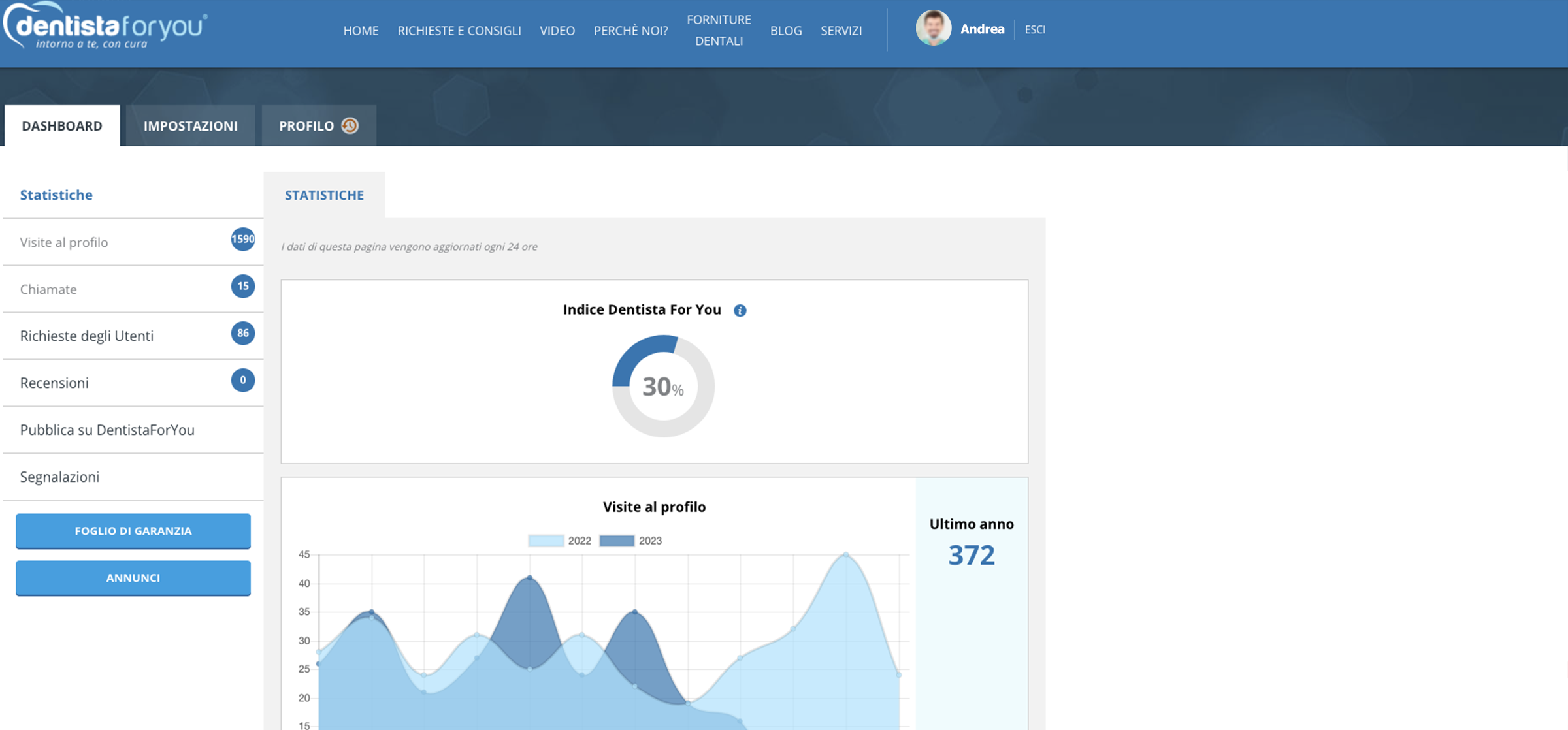Switch to the Dashboard tab
Image resolution: width=1568 pixels, height=730 pixels.
(62, 126)
